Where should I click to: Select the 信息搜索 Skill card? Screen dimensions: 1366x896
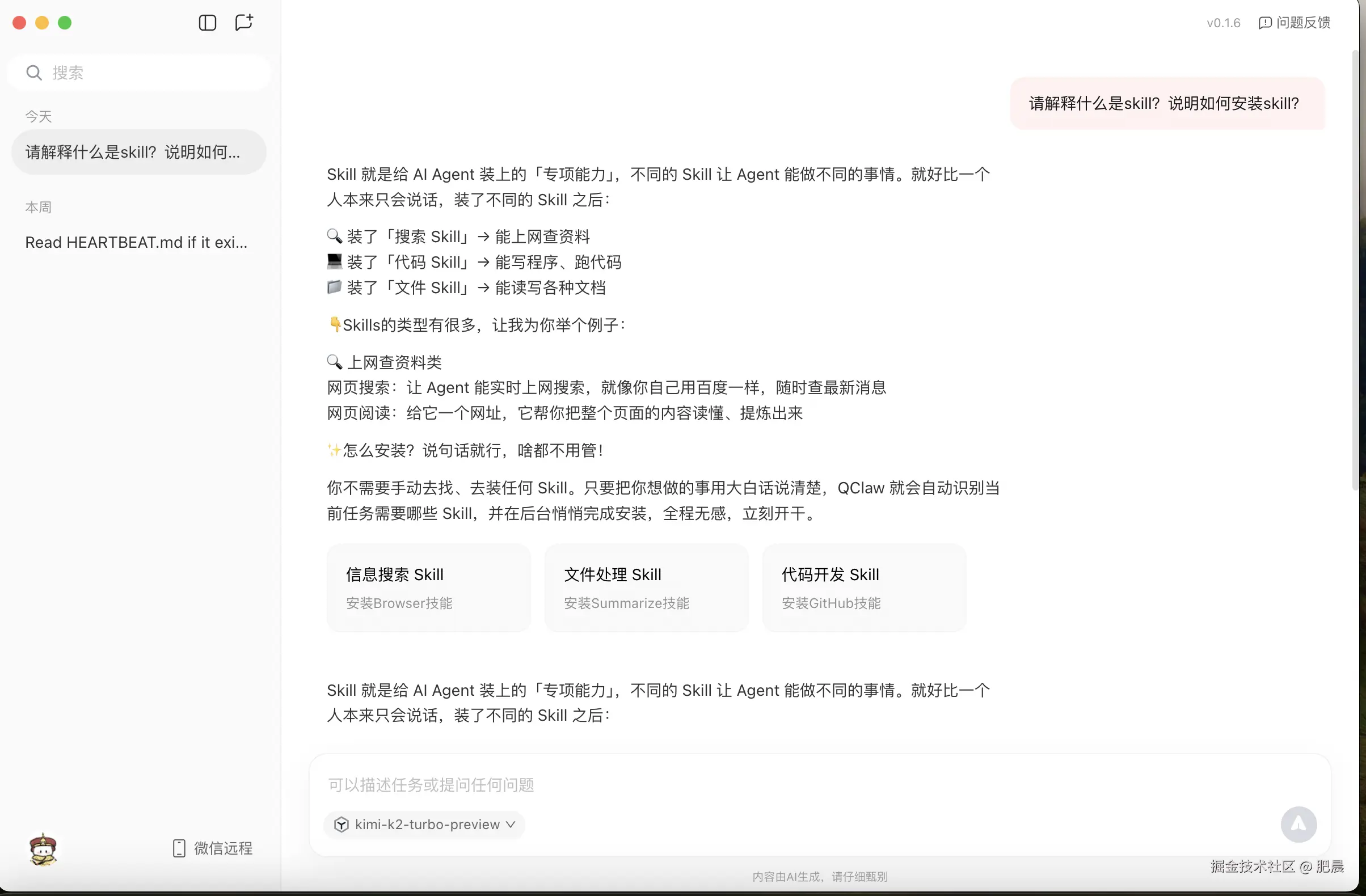click(x=428, y=588)
